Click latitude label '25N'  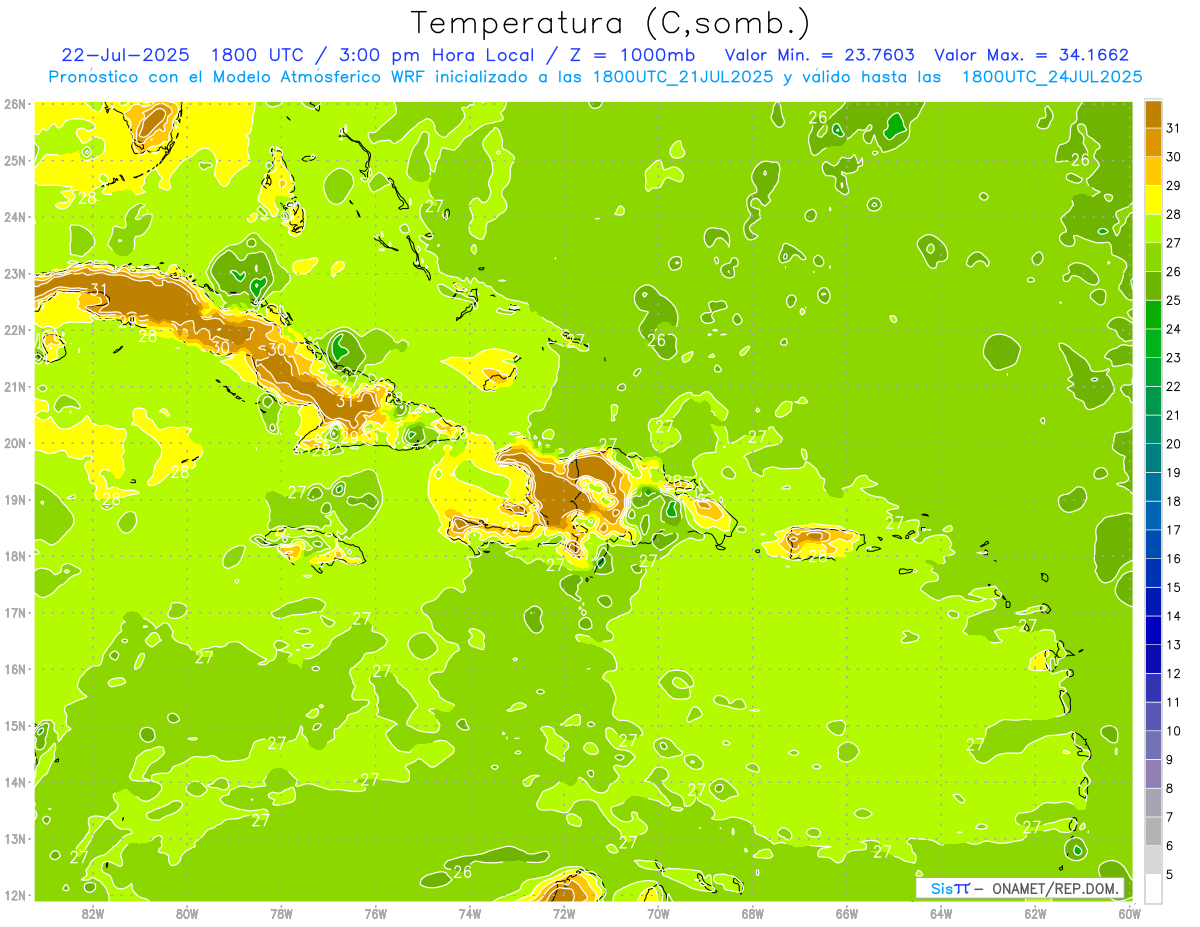[15, 161]
